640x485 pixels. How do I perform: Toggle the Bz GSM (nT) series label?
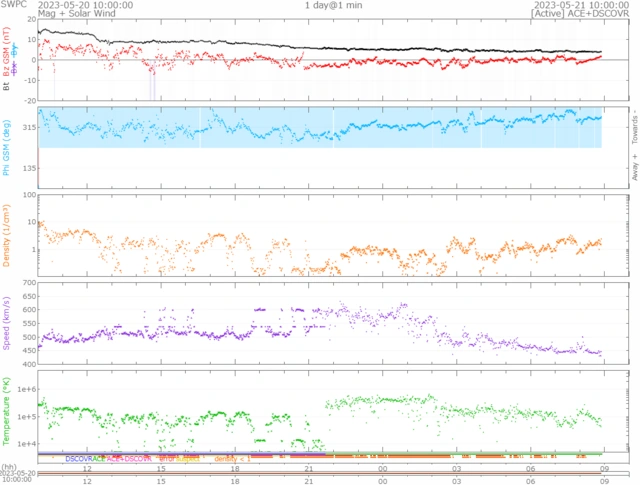coord(7,53)
